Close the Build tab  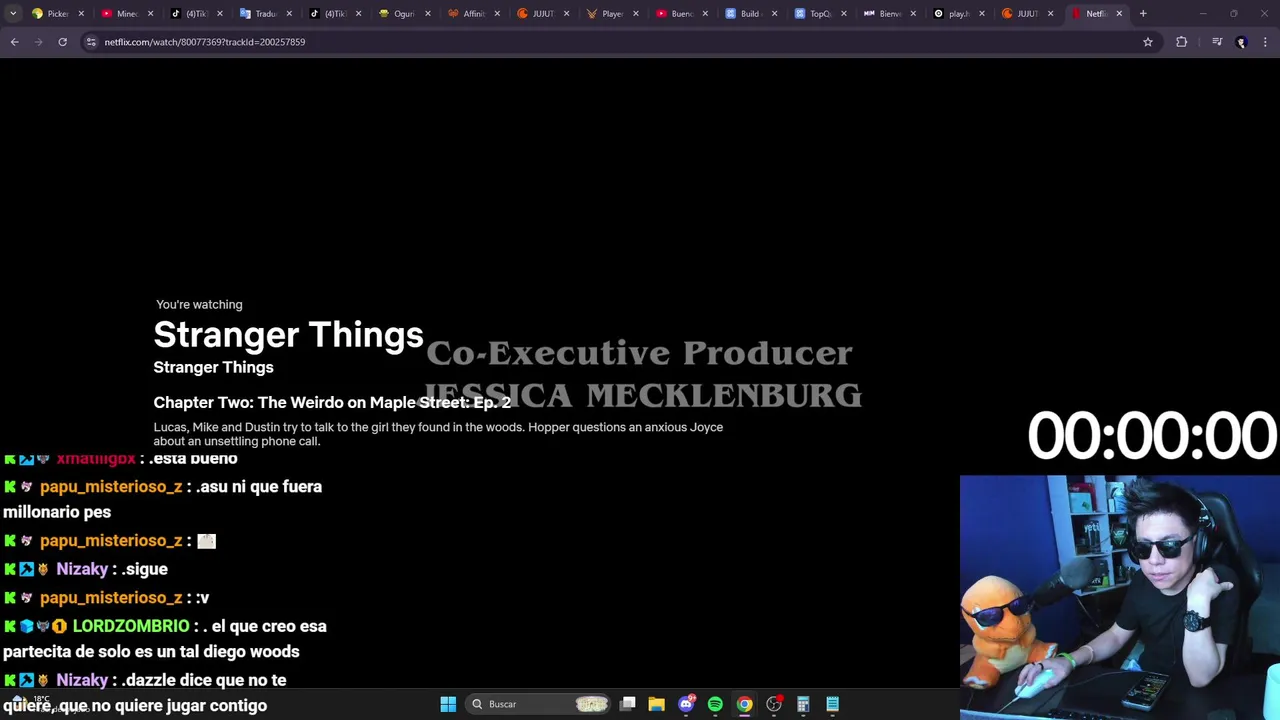(x=774, y=14)
